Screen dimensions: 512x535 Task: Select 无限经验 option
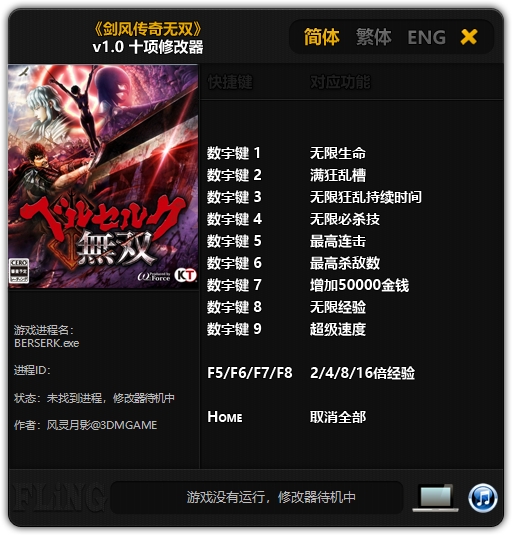[338, 307]
